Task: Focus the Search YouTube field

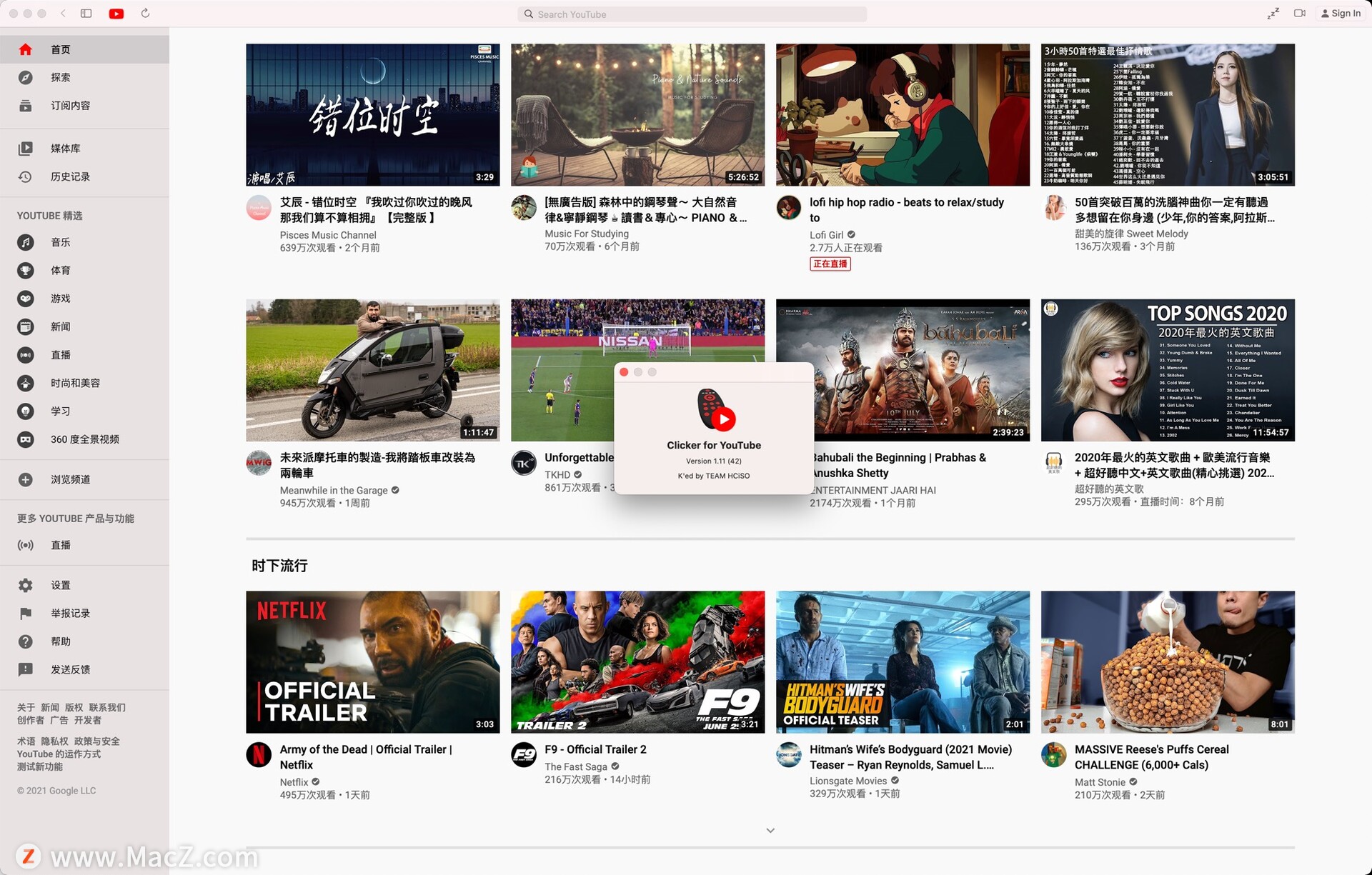Action: pos(692,14)
